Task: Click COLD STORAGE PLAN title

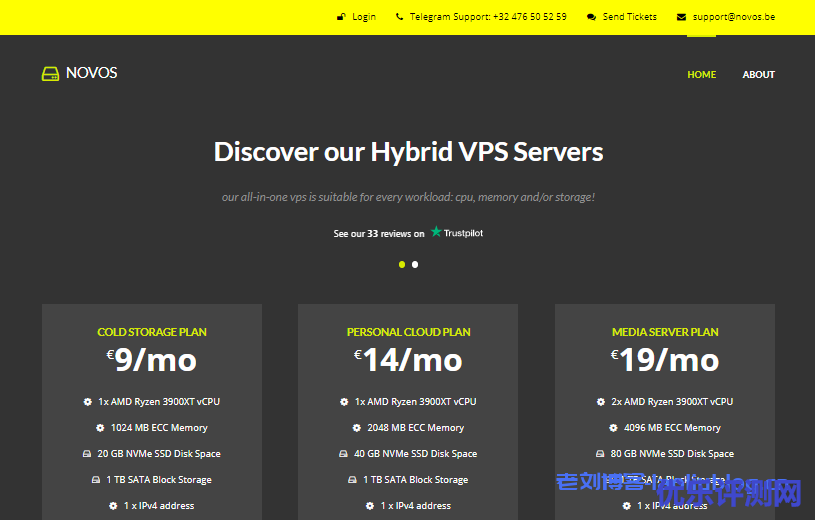Action: pyautogui.click(x=152, y=332)
